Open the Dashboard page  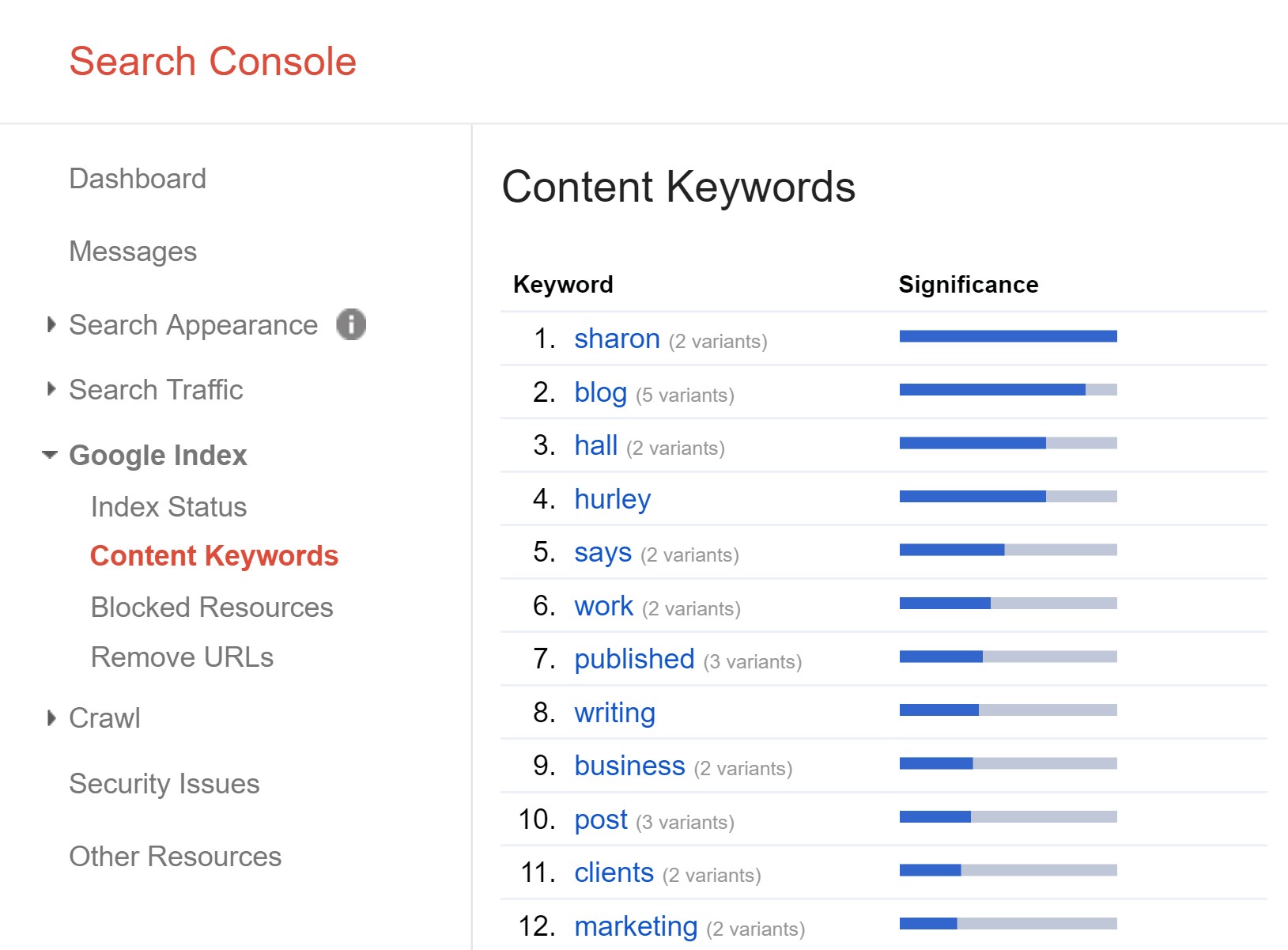138,179
